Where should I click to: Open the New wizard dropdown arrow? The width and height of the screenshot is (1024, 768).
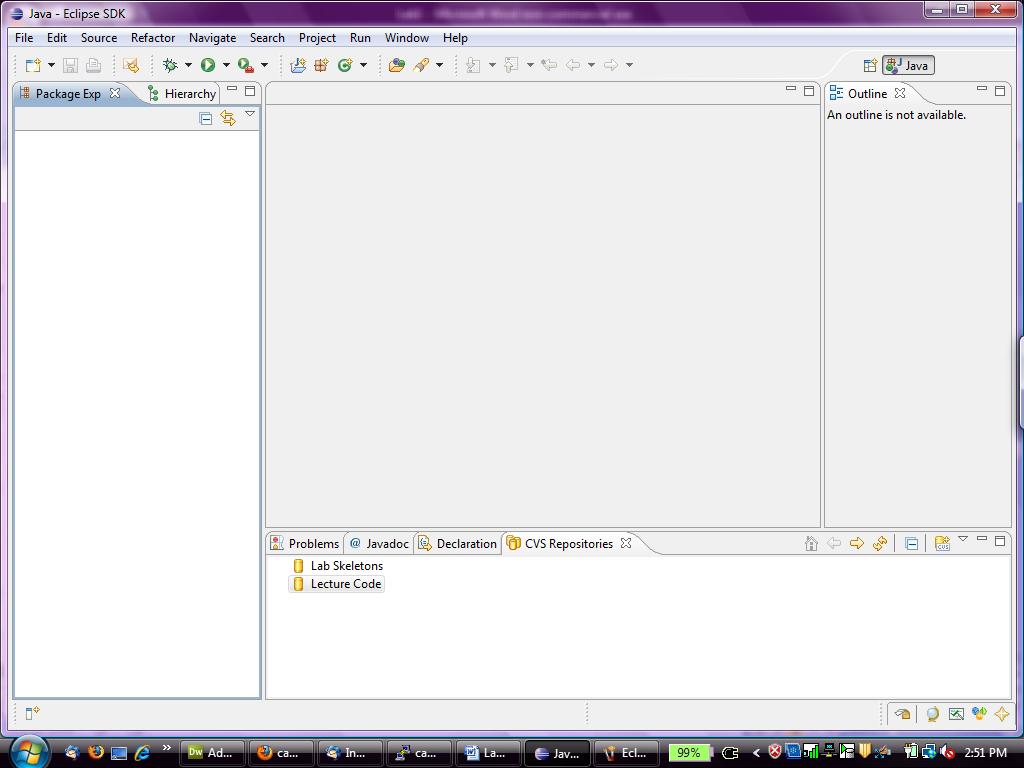[x=51, y=65]
